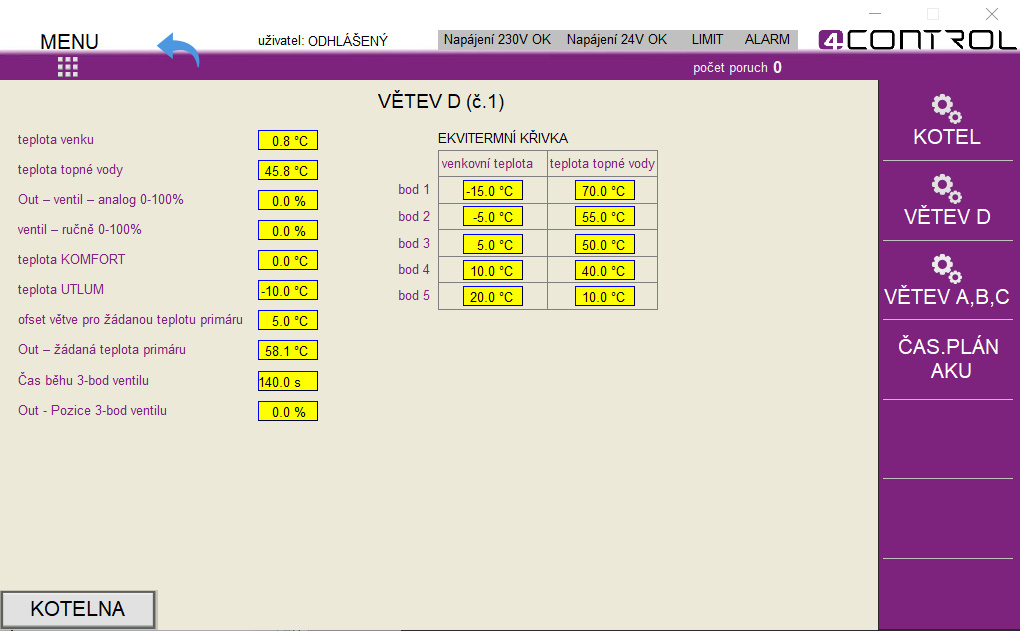Edit bod 2 venkovní teplota -5.0 °C
The width and height of the screenshot is (1020, 631).
492,217
